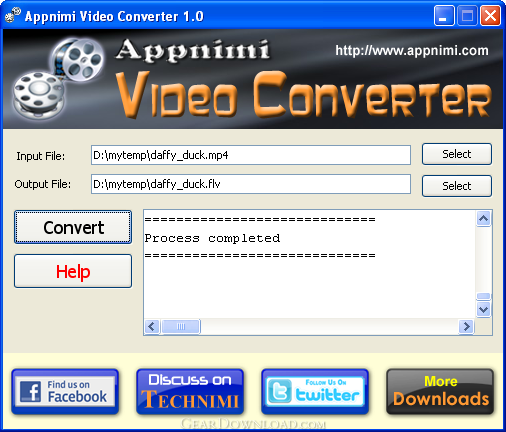The width and height of the screenshot is (506, 432).
Task: Click the log scroll up arrow
Action: click(x=483, y=219)
